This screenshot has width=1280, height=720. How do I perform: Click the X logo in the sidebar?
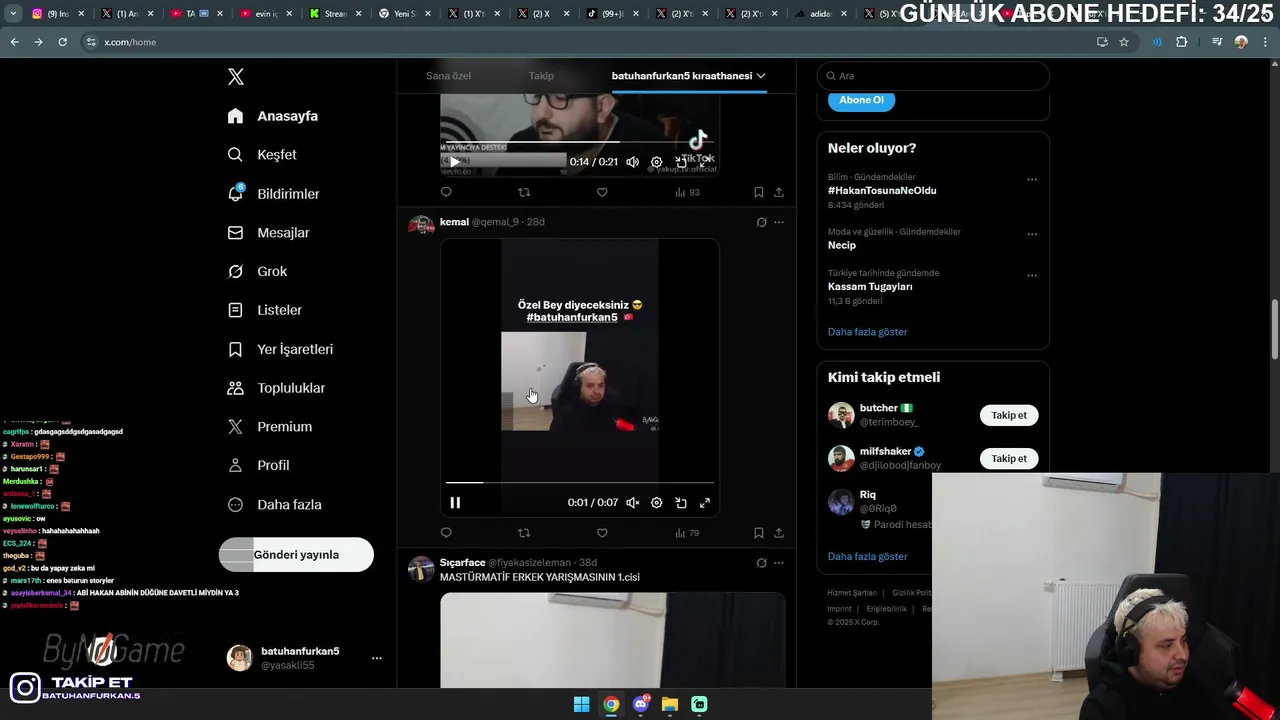(x=236, y=77)
